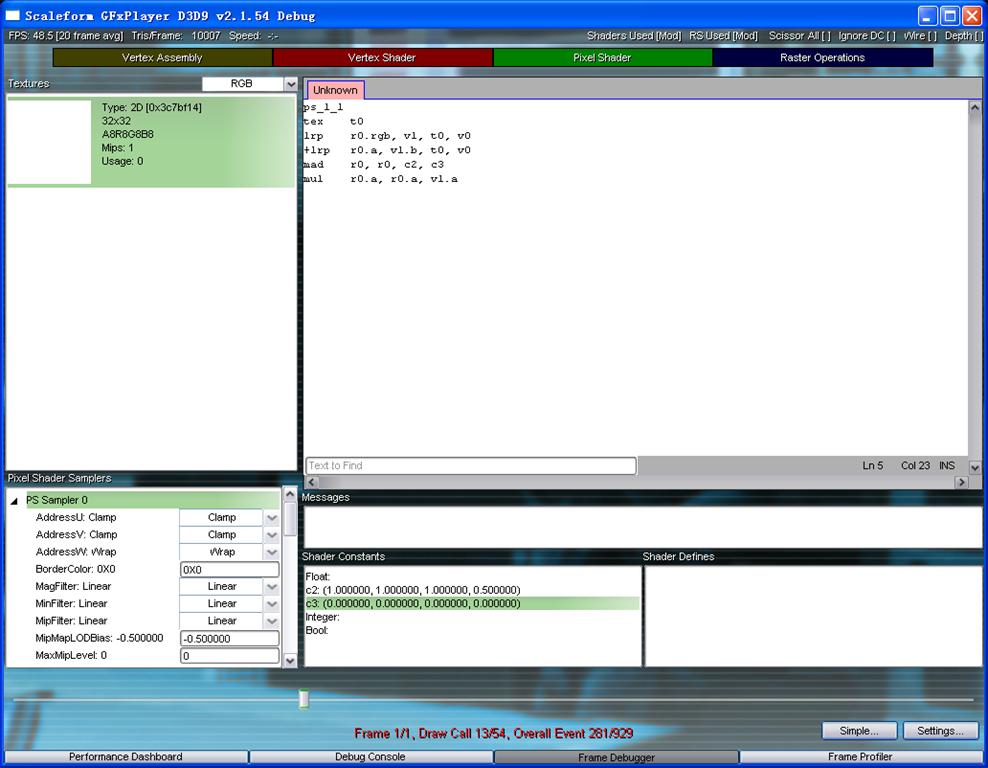Toggle Scissor All option

coord(800,36)
